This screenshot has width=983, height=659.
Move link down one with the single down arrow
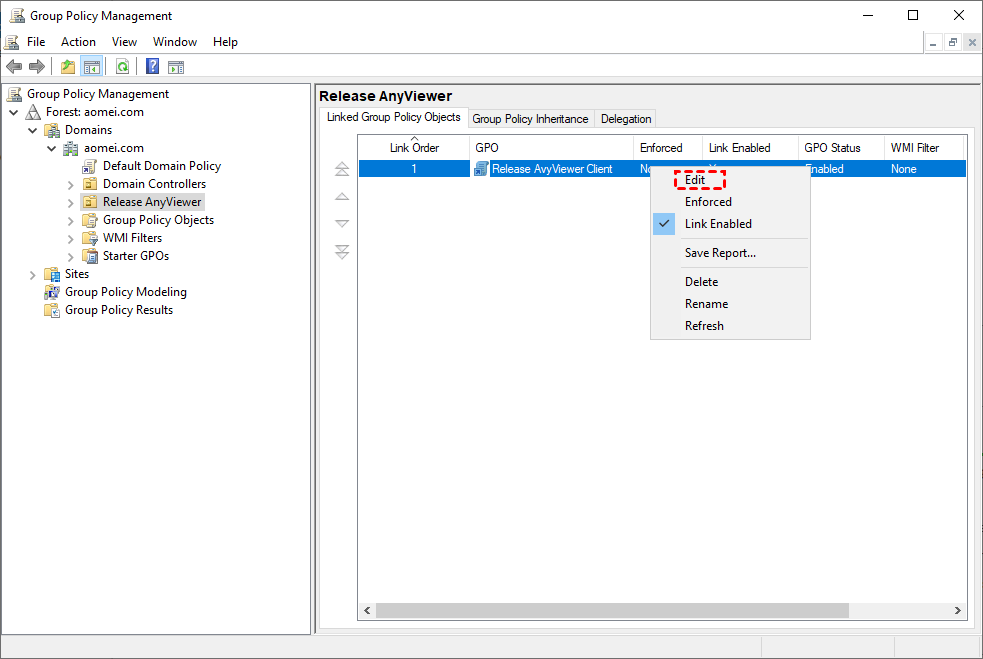click(342, 224)
